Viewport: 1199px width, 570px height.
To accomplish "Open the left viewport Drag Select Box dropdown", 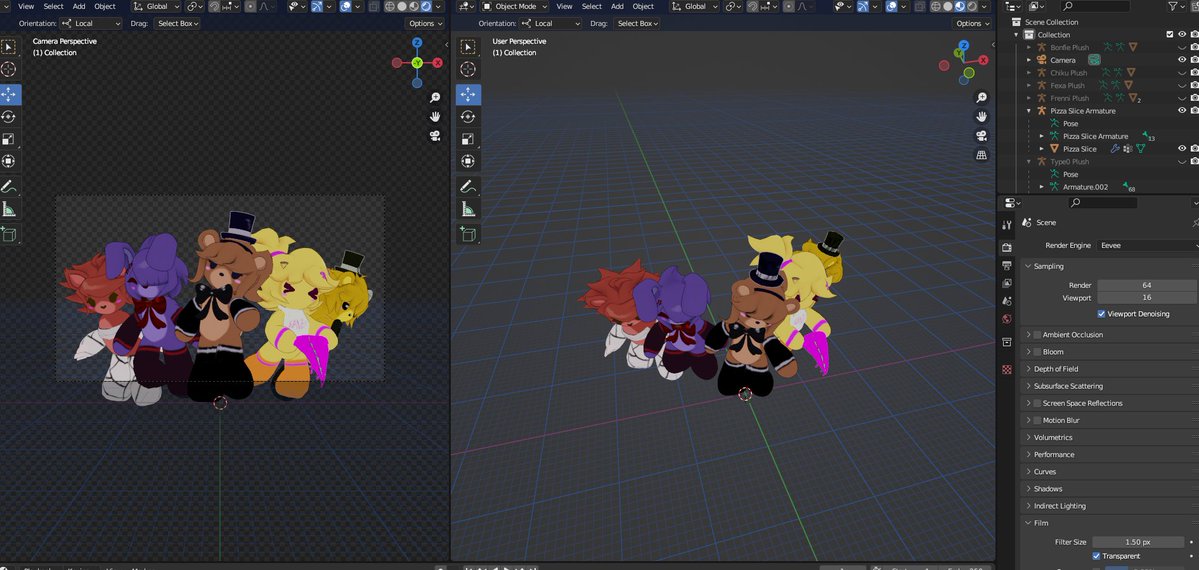I will click(x=177, y=24).
